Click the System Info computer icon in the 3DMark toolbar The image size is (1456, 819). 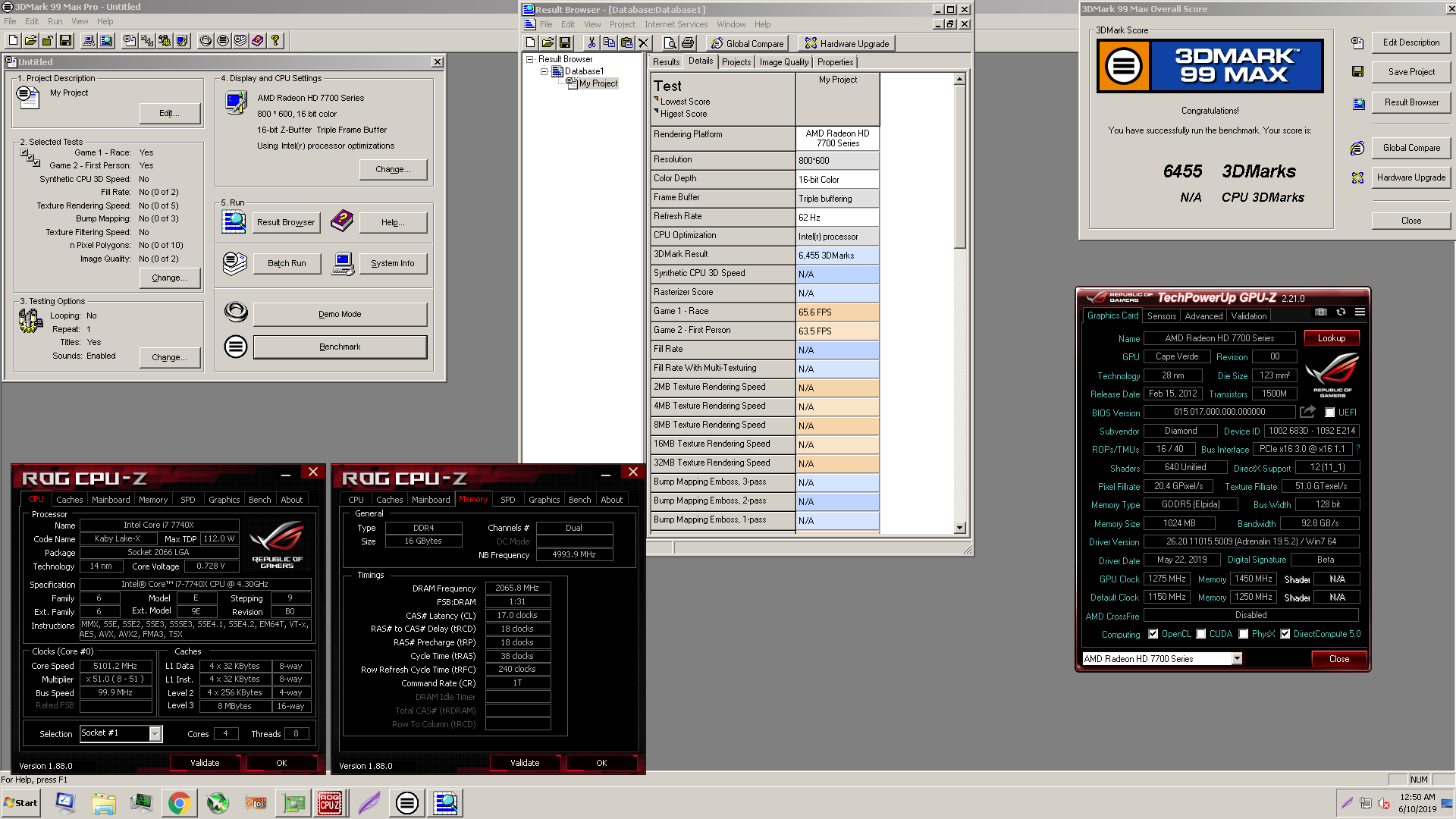click(89, 40)
